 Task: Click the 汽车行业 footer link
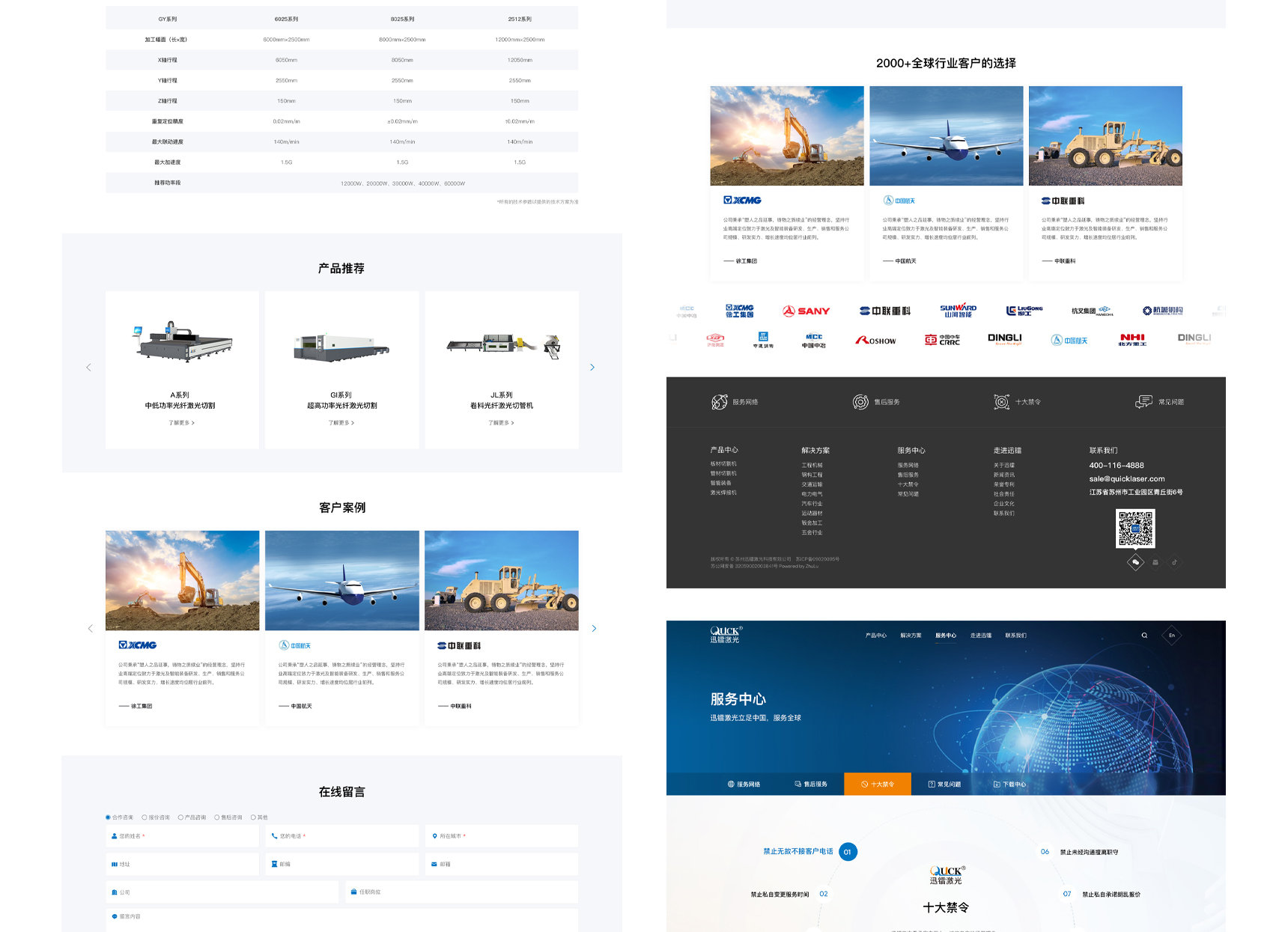pos(812,504)
